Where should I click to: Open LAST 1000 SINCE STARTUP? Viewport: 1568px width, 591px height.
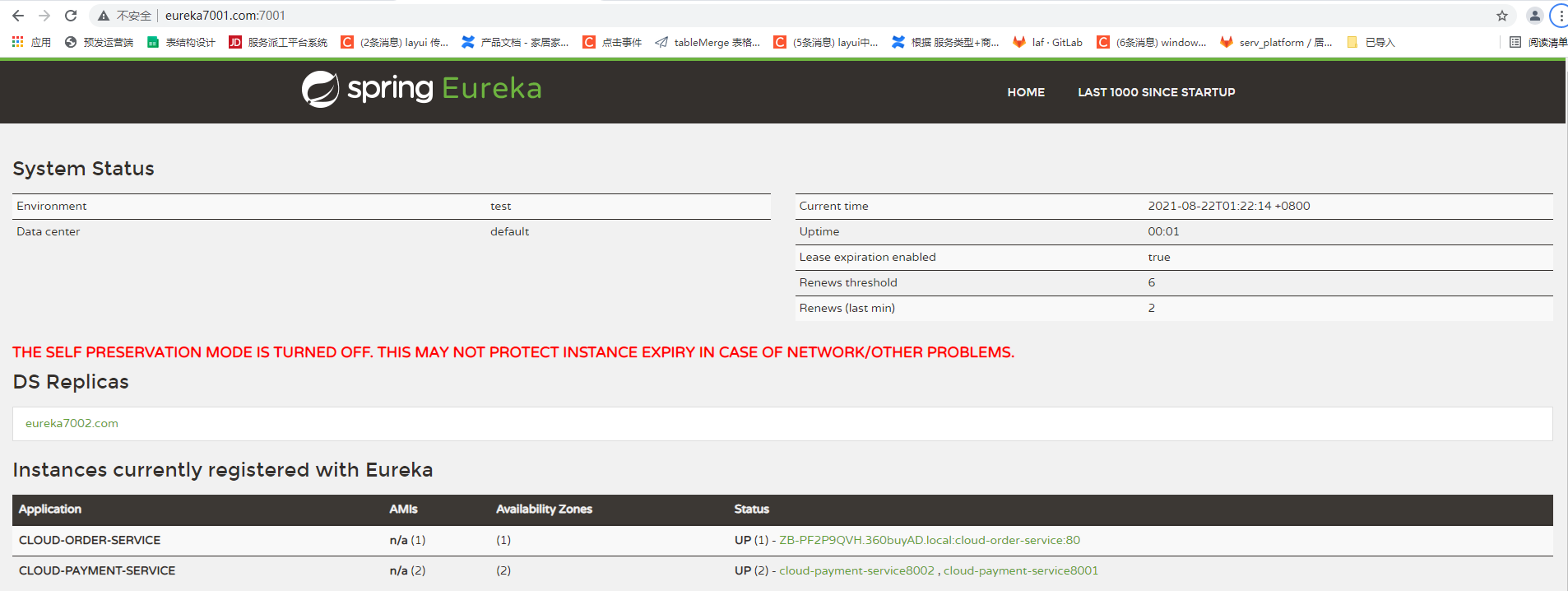tap(1157, 92)
